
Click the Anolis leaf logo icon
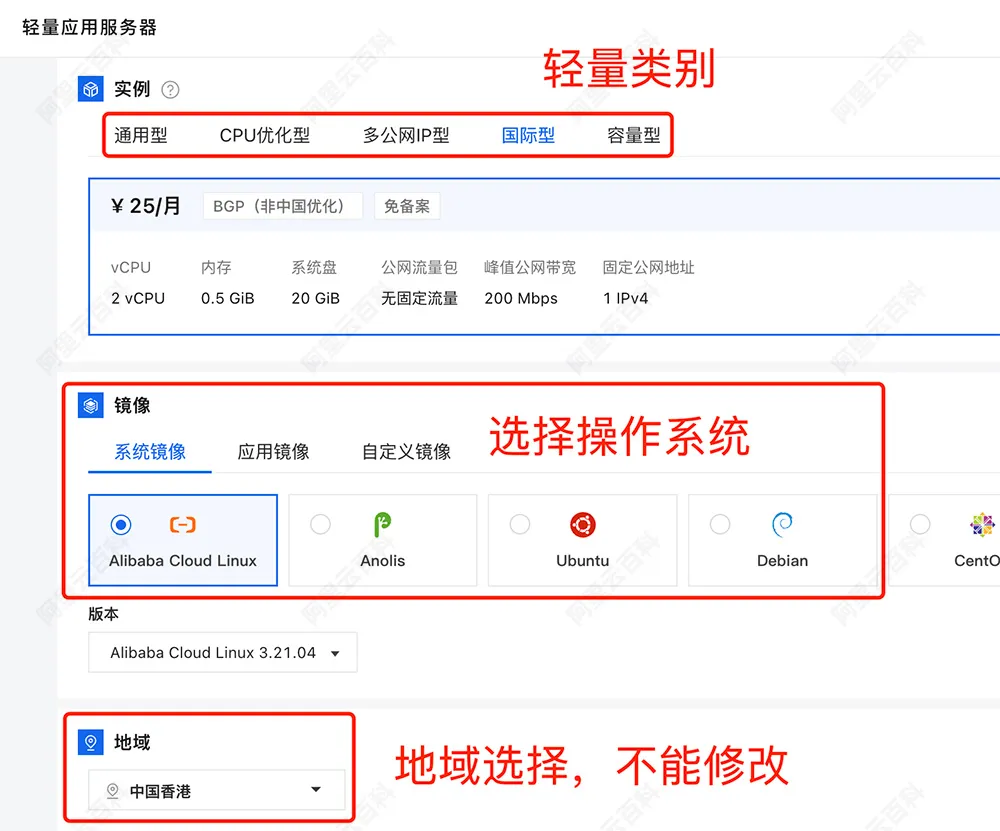pos(383,524)
